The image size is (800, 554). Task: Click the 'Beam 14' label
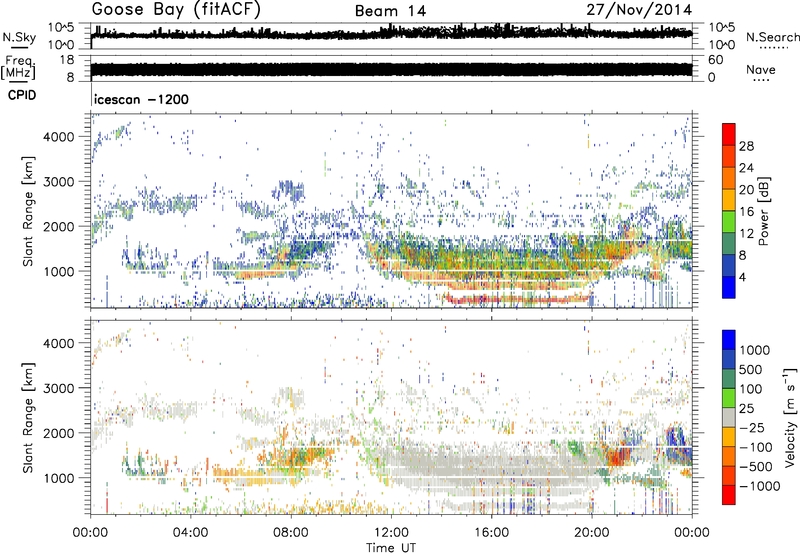pos(390,11)
